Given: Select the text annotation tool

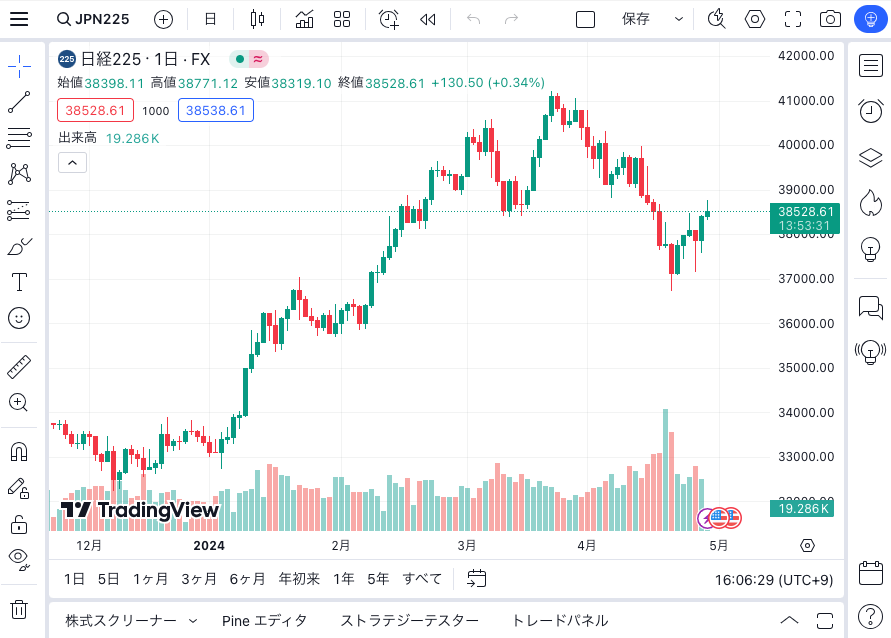Looking at the screenshot, I should click(x=19, y=282).
